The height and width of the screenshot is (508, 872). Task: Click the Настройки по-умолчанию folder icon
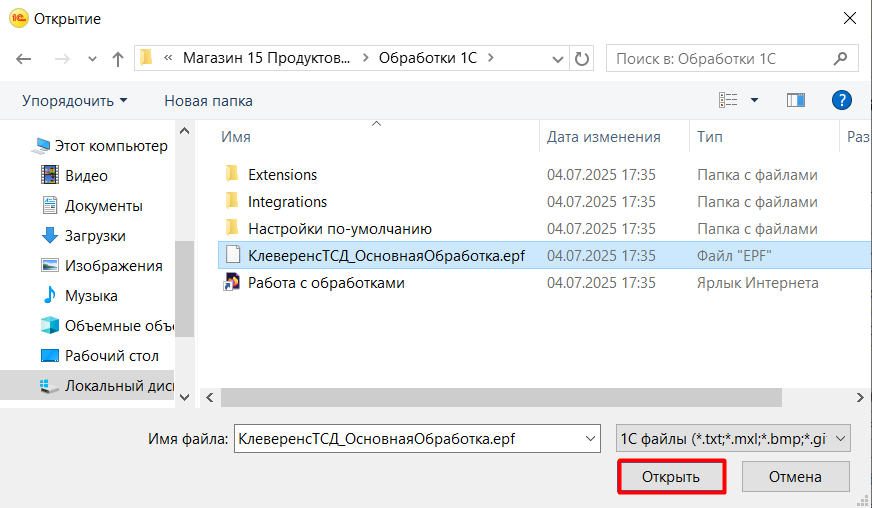tap(232, 228)
